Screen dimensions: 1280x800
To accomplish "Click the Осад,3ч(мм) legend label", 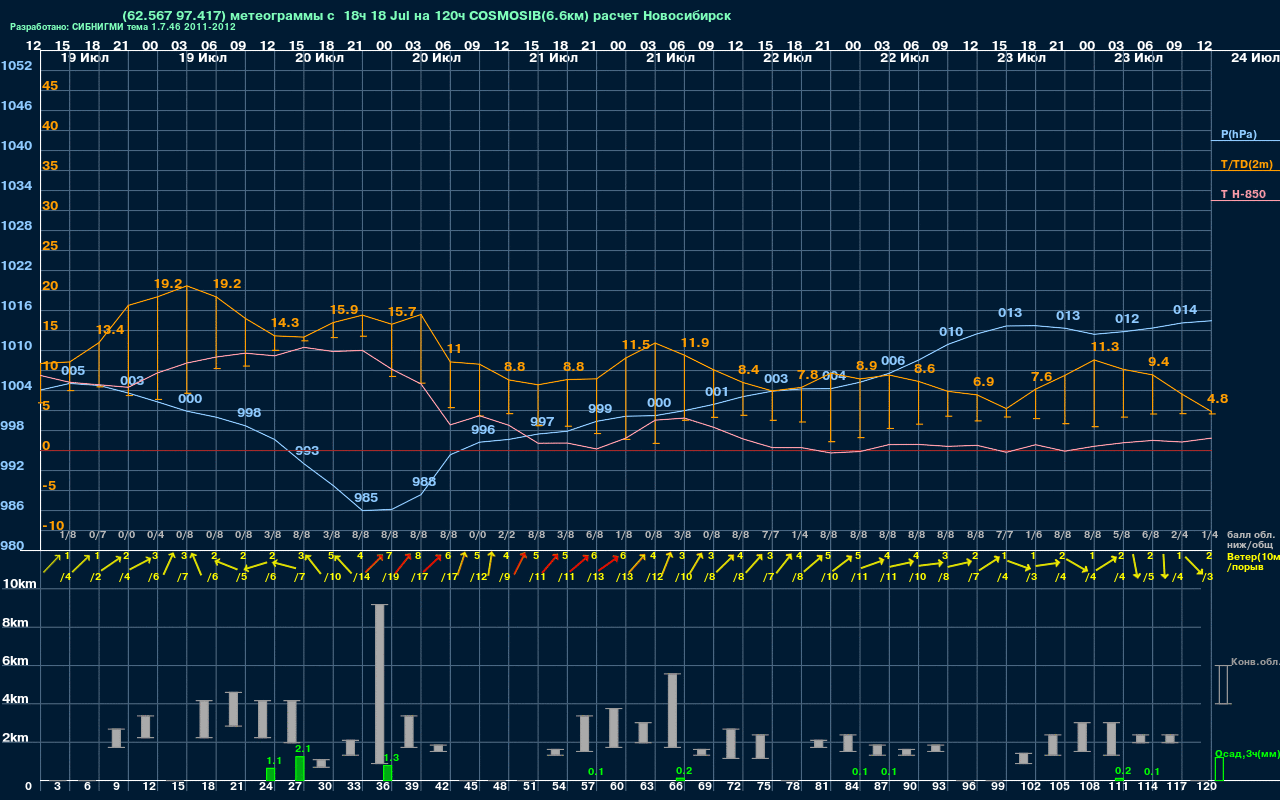I will [x=1247, y=753].
